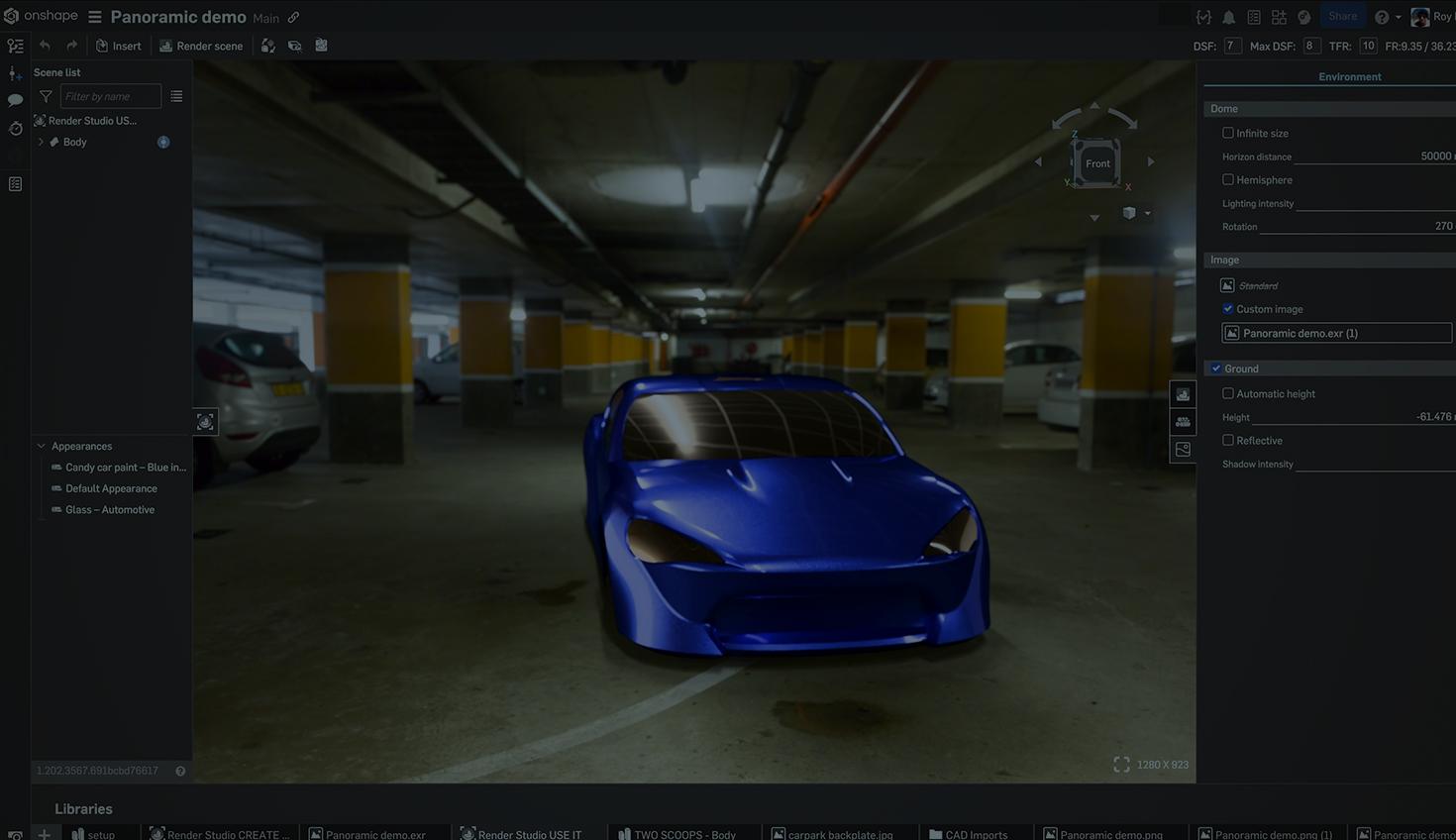Open the Panoramic demo.exr (1) image selector
The image size is (1456, 840).
pyautogui.click(x=1337, y=332)
